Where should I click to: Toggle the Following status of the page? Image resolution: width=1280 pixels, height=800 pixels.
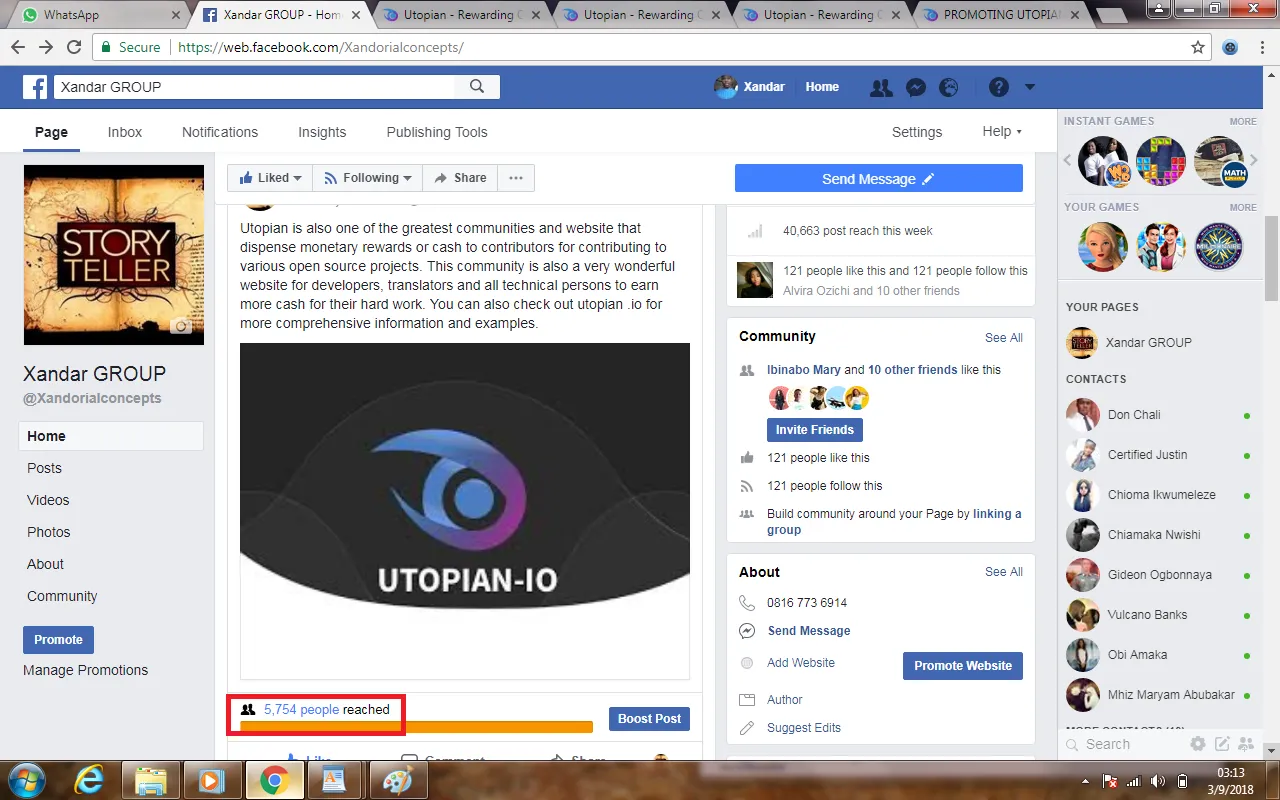(367, 177)
